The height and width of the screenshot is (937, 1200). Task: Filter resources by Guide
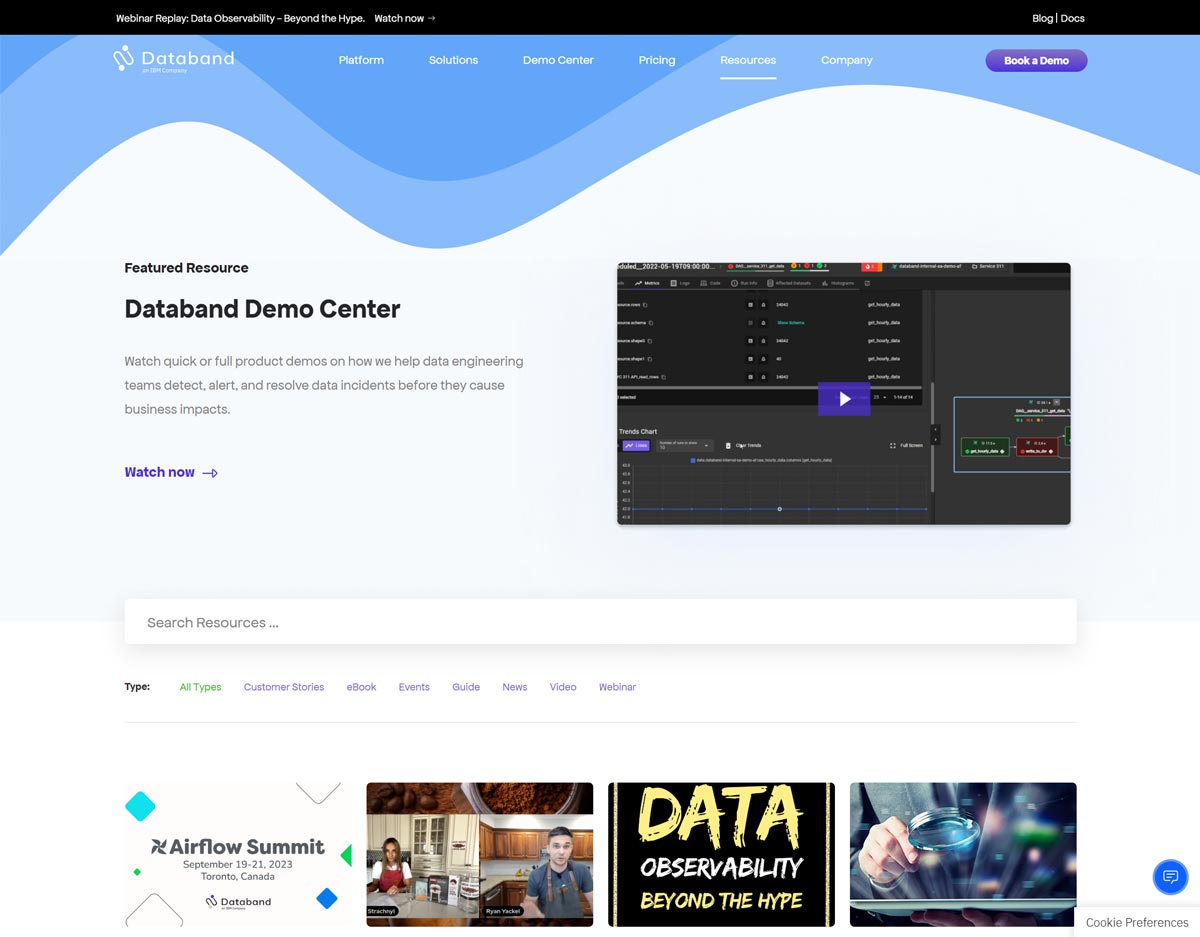tap(466, 687)
